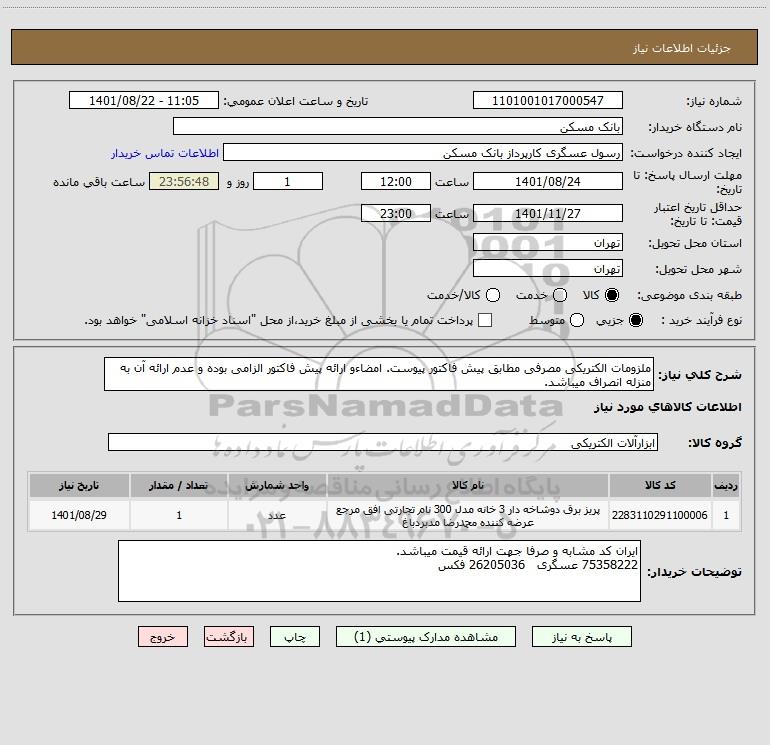
Task: Select the کالا radio button
Action: coord(612,295)
